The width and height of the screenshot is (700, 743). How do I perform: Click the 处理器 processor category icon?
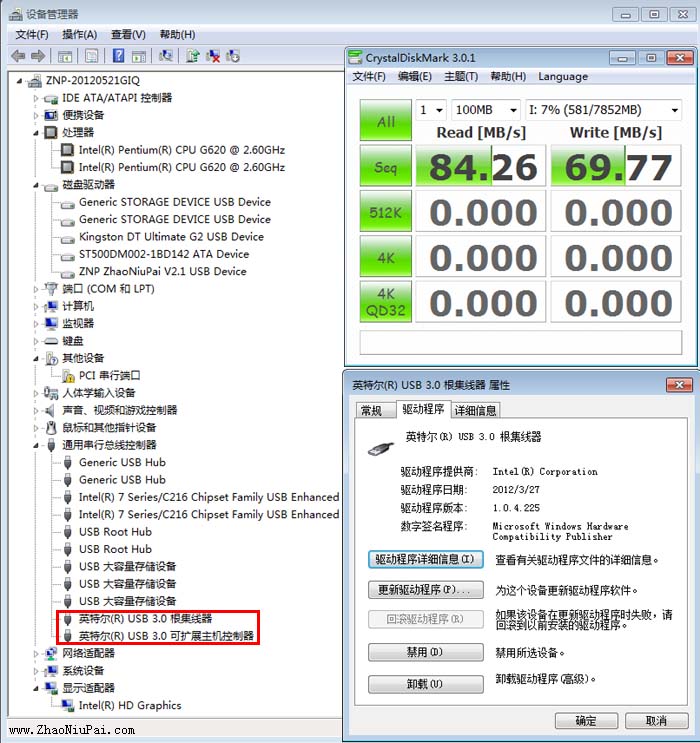tap(51, 132)
